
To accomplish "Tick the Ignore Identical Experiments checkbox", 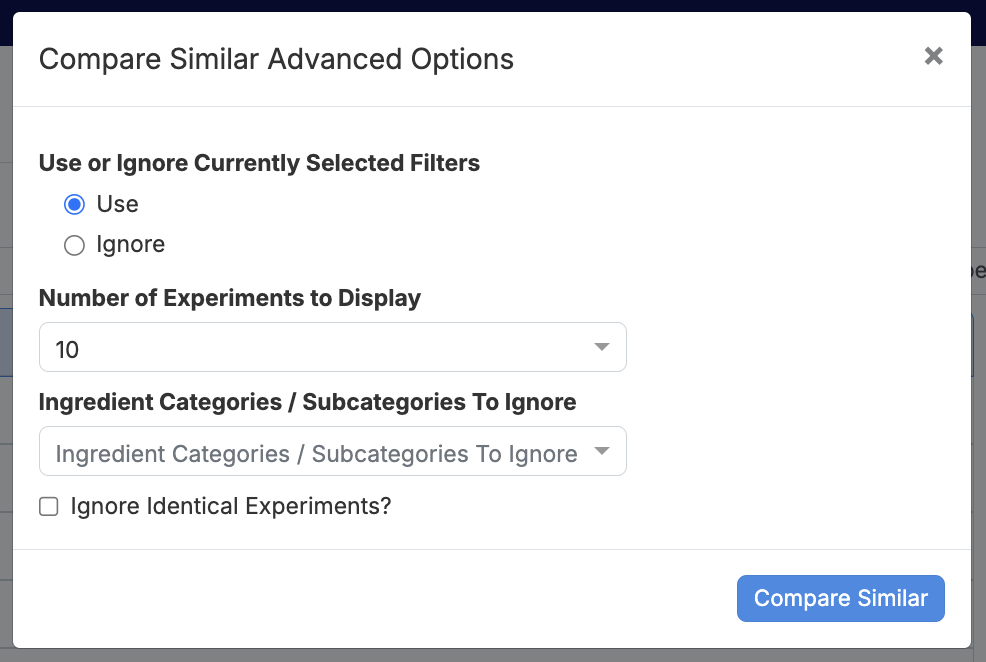I will (48, 507).
